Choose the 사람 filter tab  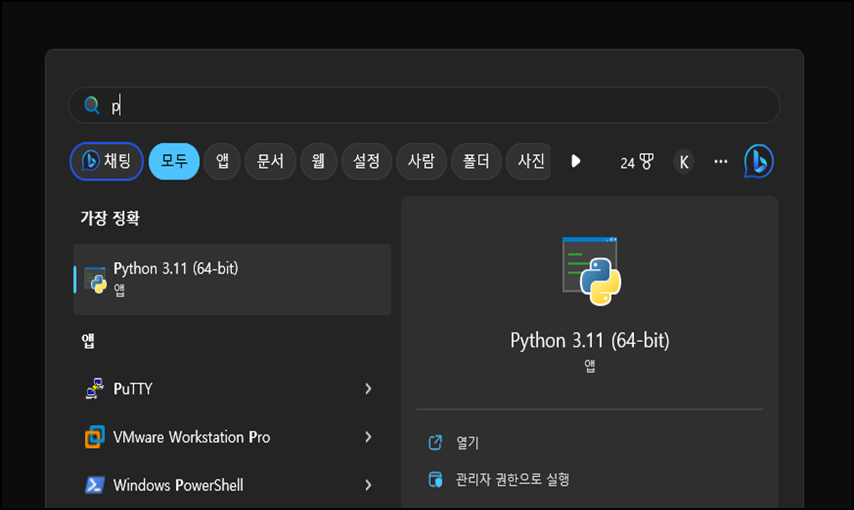click(422, 161)
